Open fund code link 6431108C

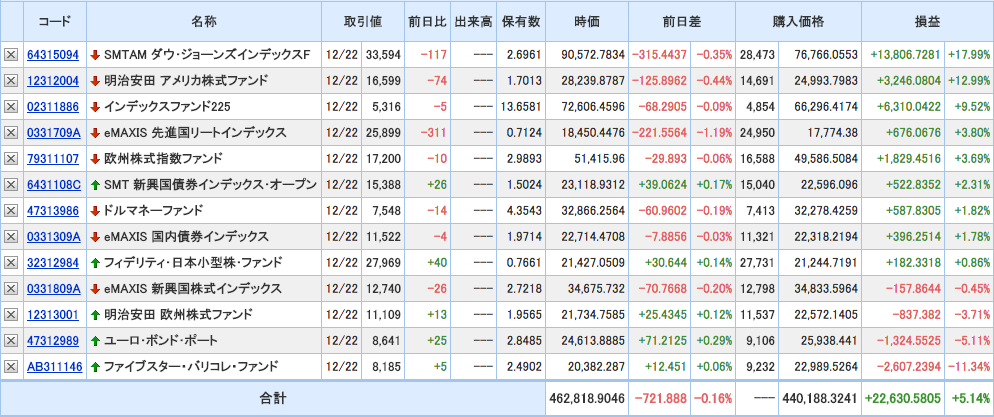[54, 184]
